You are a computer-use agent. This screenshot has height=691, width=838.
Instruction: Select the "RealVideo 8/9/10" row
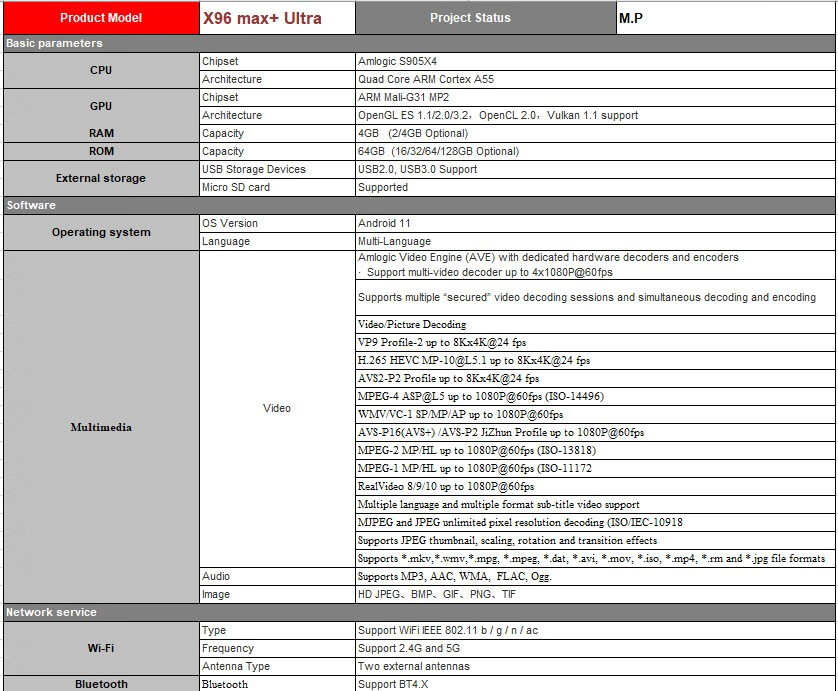pyautogui.click(x=595, y=486)
